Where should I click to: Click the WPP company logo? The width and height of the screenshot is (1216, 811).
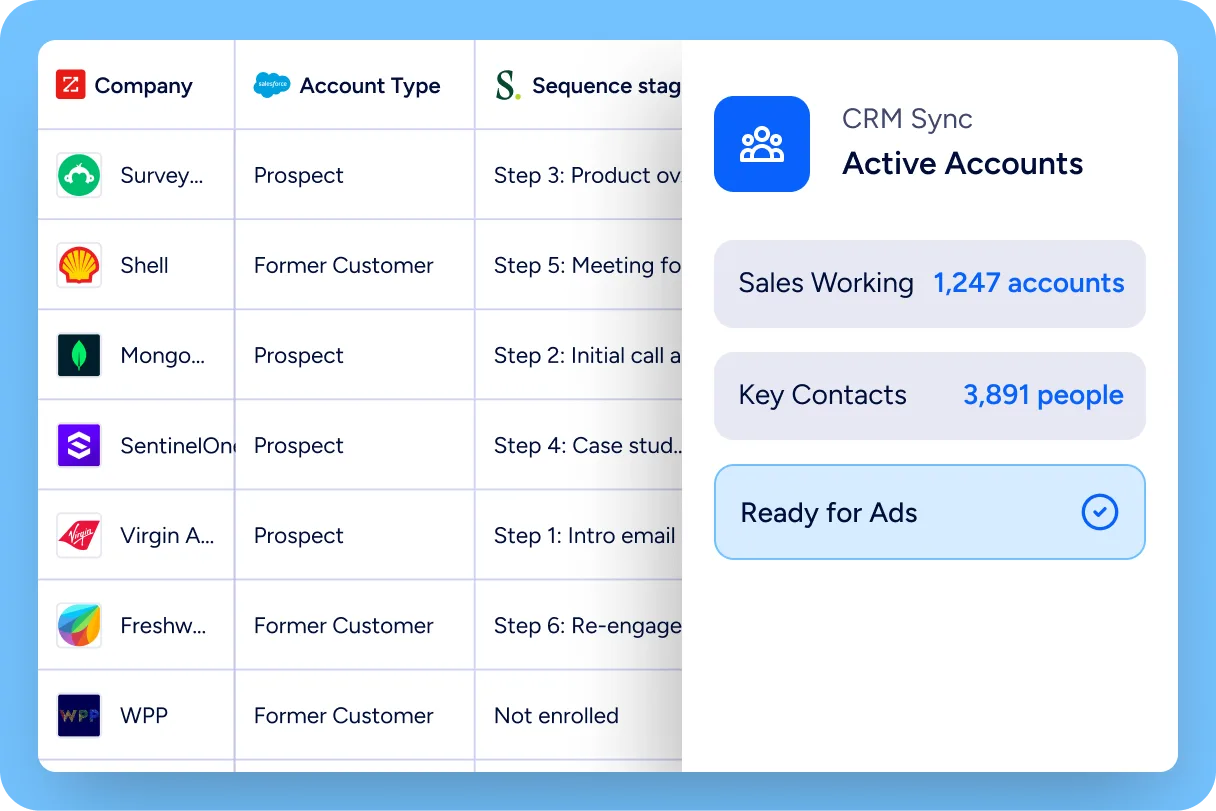point(79,715)
